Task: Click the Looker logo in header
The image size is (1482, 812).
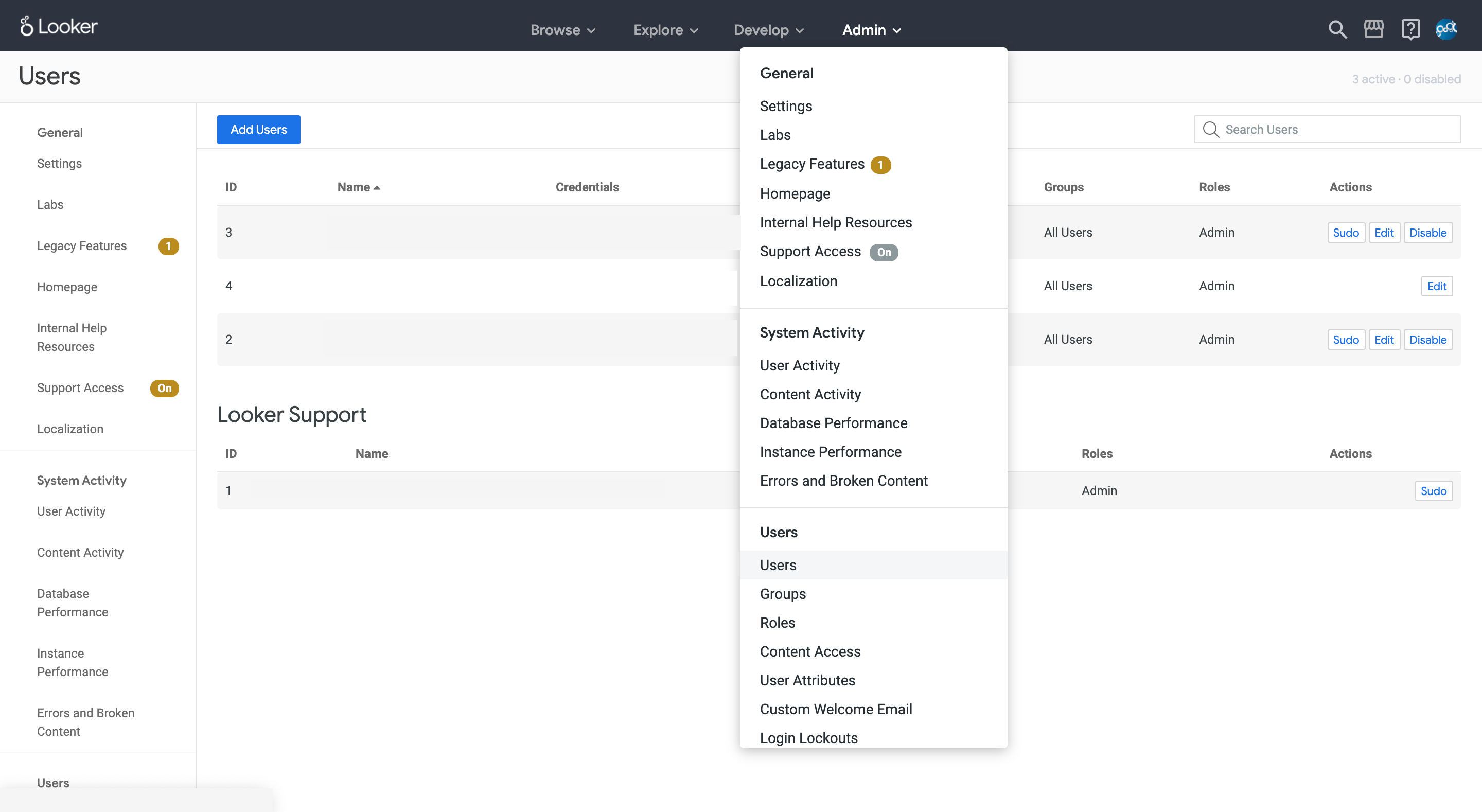Action: tap(59, 26)
